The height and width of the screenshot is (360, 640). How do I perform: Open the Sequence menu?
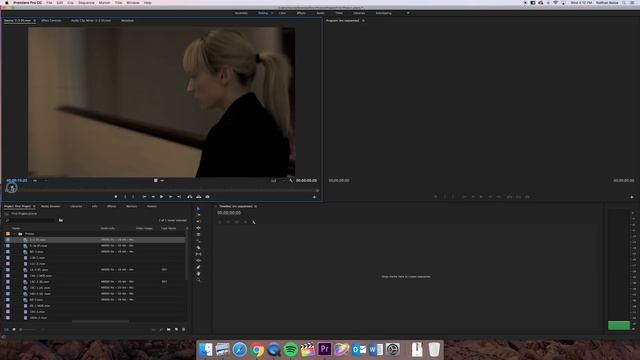point(86,3)
